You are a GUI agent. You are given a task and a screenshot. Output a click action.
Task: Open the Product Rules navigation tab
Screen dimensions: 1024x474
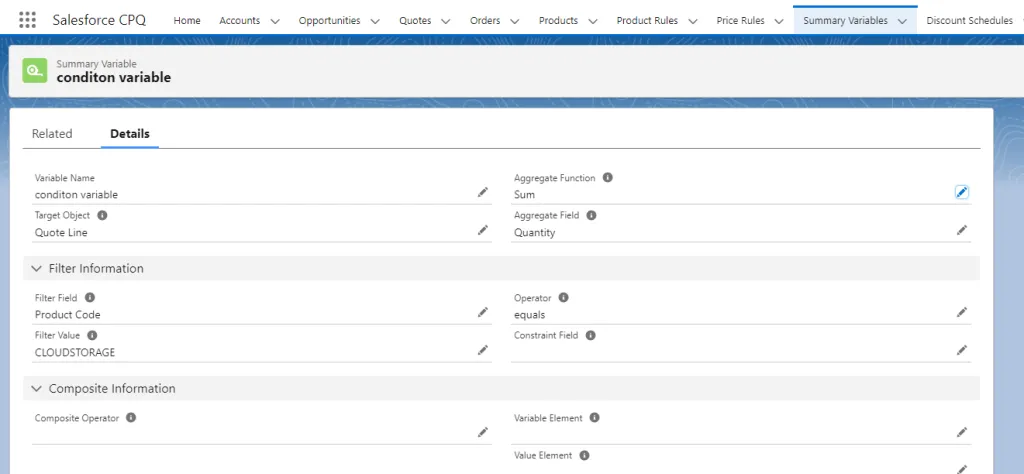click(647, 20)
